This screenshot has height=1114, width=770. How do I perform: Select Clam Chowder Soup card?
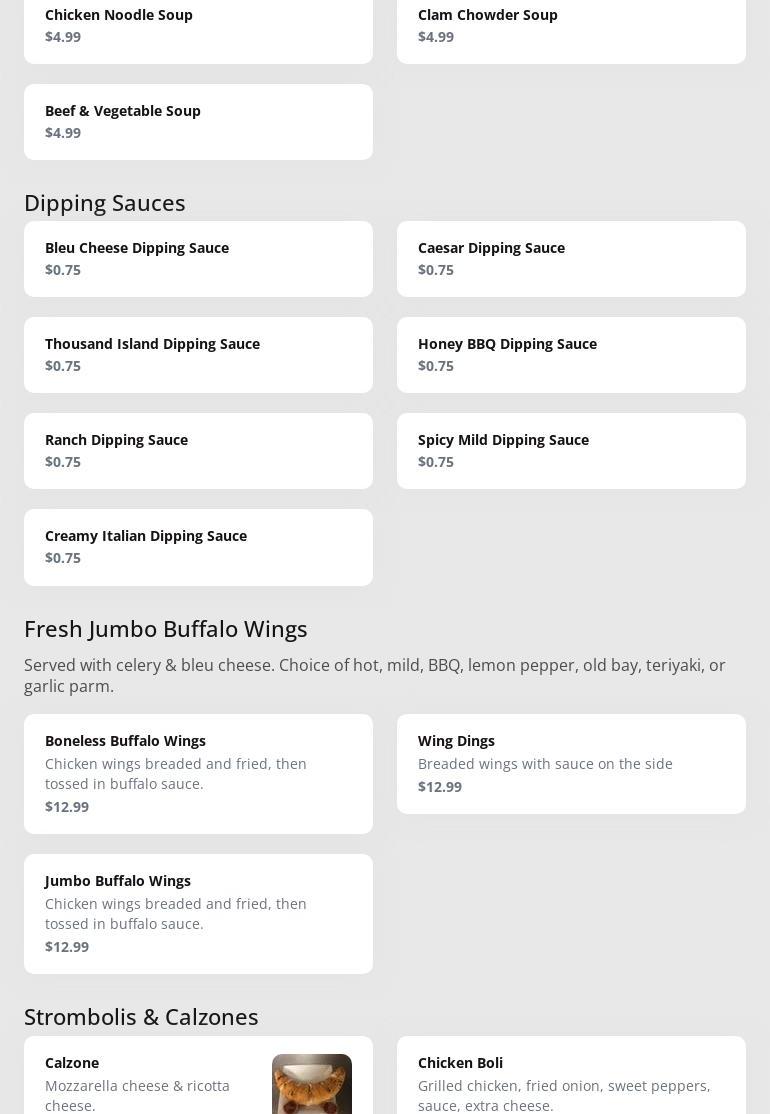click(x=571, y=26)
